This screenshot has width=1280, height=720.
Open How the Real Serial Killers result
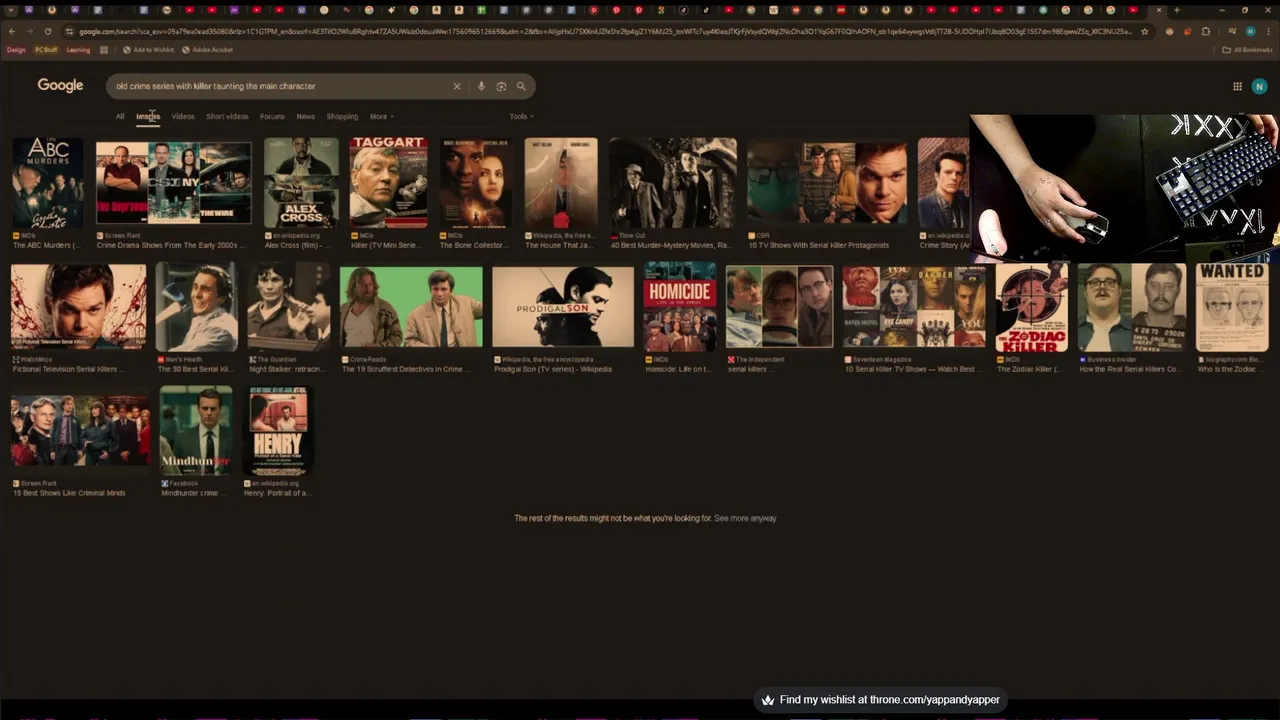pos(1132,306)
